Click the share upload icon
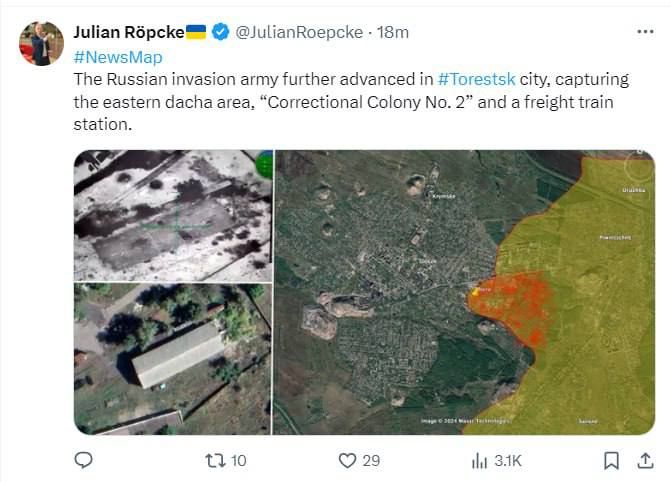The image size is (671, 482). 643,460
